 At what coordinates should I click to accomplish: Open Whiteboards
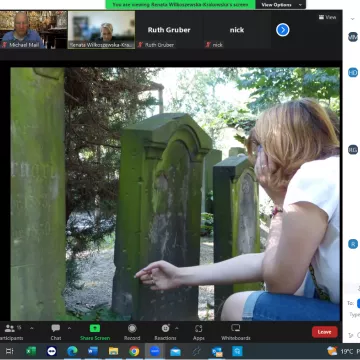pos(236,332)
